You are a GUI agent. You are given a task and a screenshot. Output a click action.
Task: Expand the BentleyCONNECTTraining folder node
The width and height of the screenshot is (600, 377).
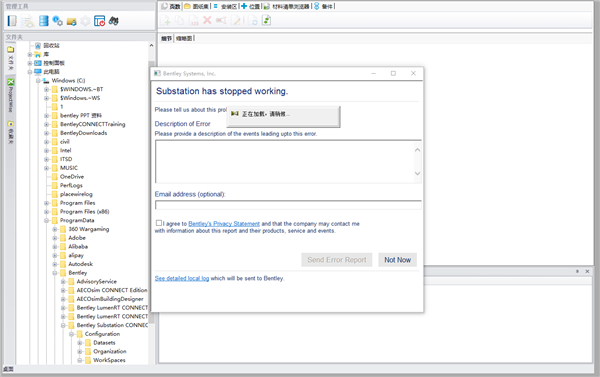pyautogui.click(x=46, y=124)
